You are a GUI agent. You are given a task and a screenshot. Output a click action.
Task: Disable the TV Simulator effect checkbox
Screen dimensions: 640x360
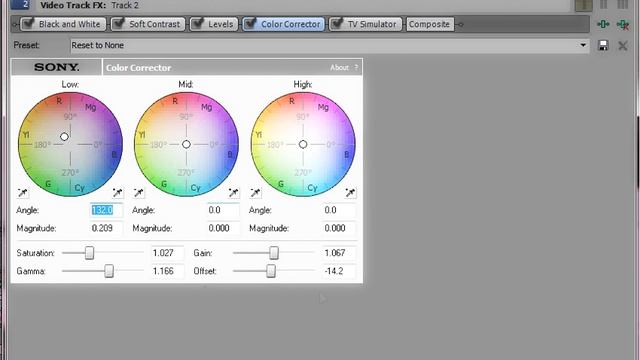pyautogui.click(x=337, y=24)
